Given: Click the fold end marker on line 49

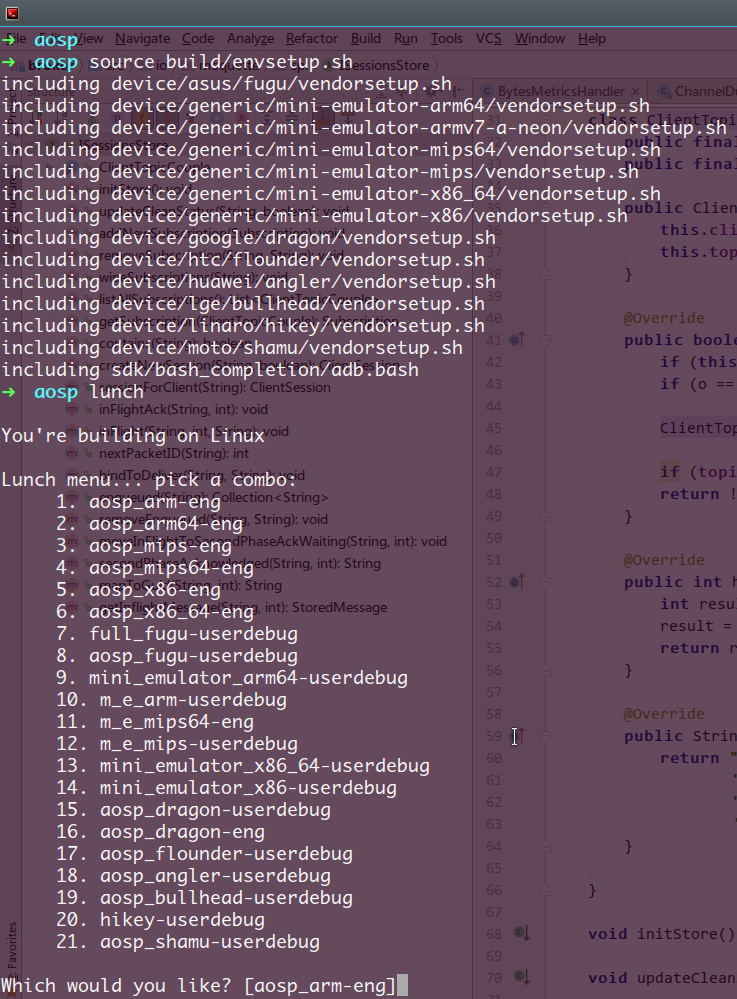Looking at the screenshot, I should point(546,516).
